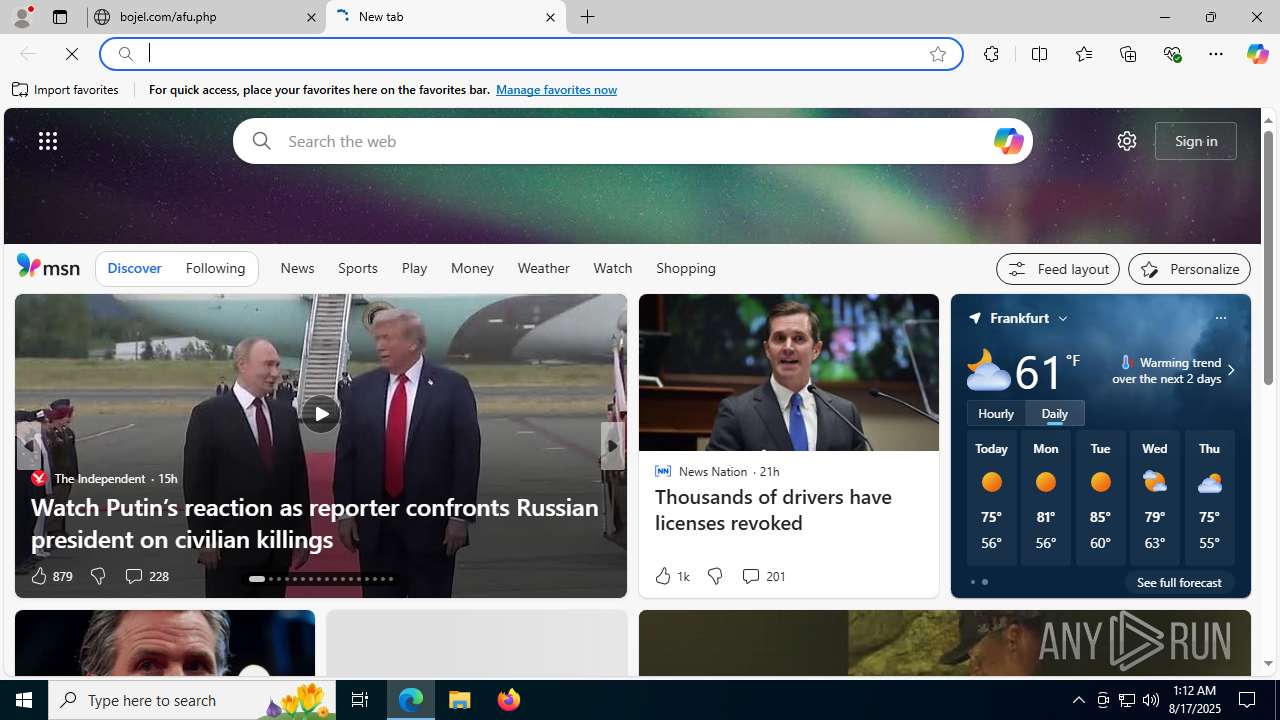Open the Shopping menu item
The height and width of the screenshot is (720, 1280).
pos(686,269)
